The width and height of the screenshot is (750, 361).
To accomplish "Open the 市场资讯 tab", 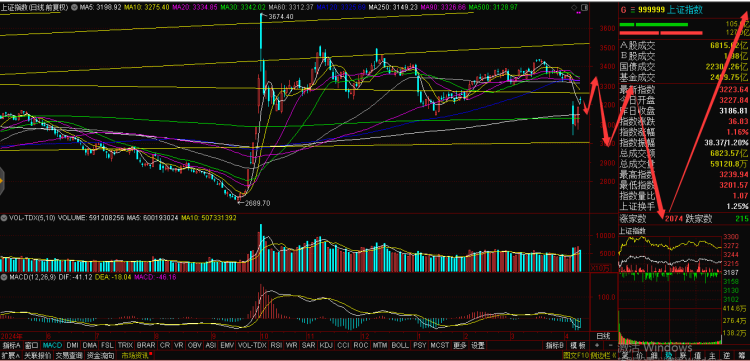I will [x=136, y=356].
